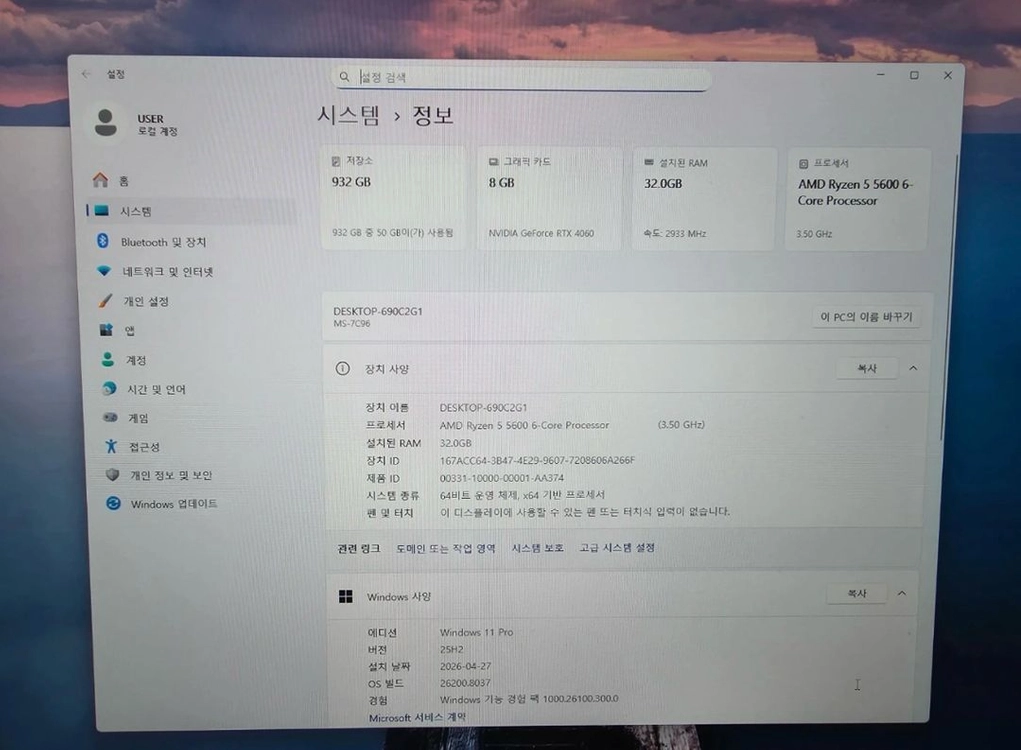Click 64비트 운영 체제 시스템 종류 value

(x=522, y=495)
